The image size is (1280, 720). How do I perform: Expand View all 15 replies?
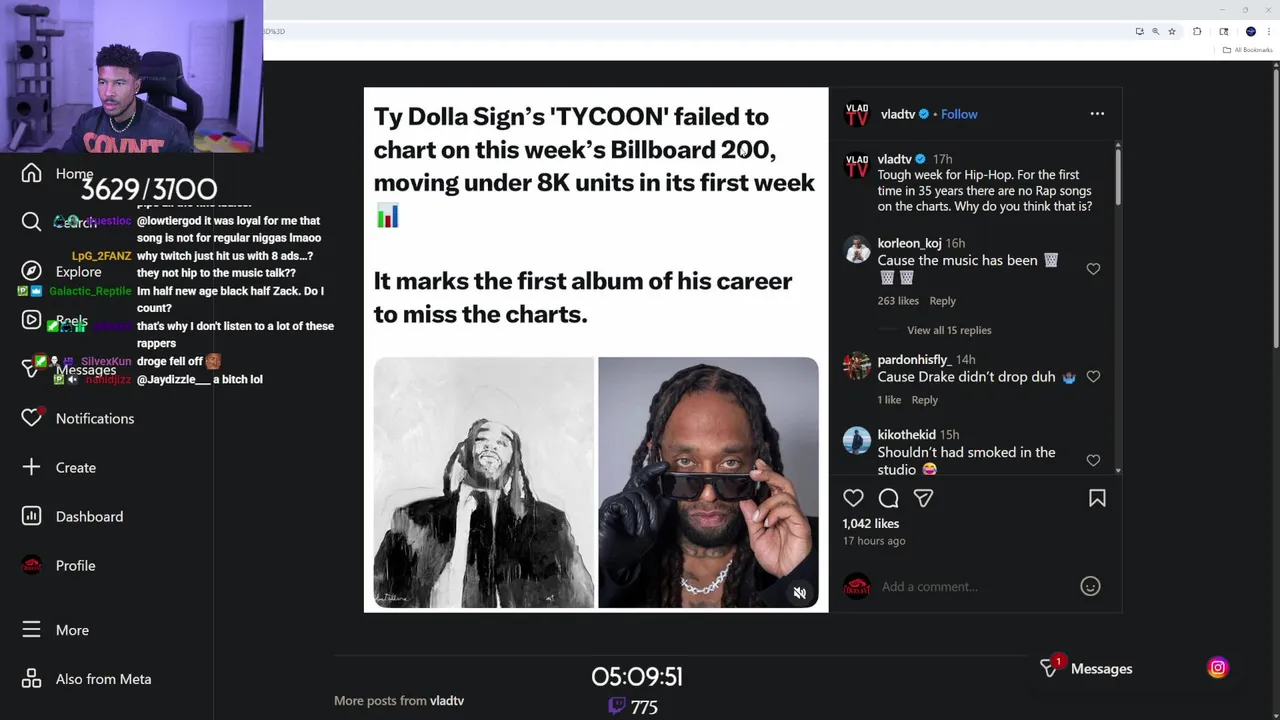pos(949,330)
